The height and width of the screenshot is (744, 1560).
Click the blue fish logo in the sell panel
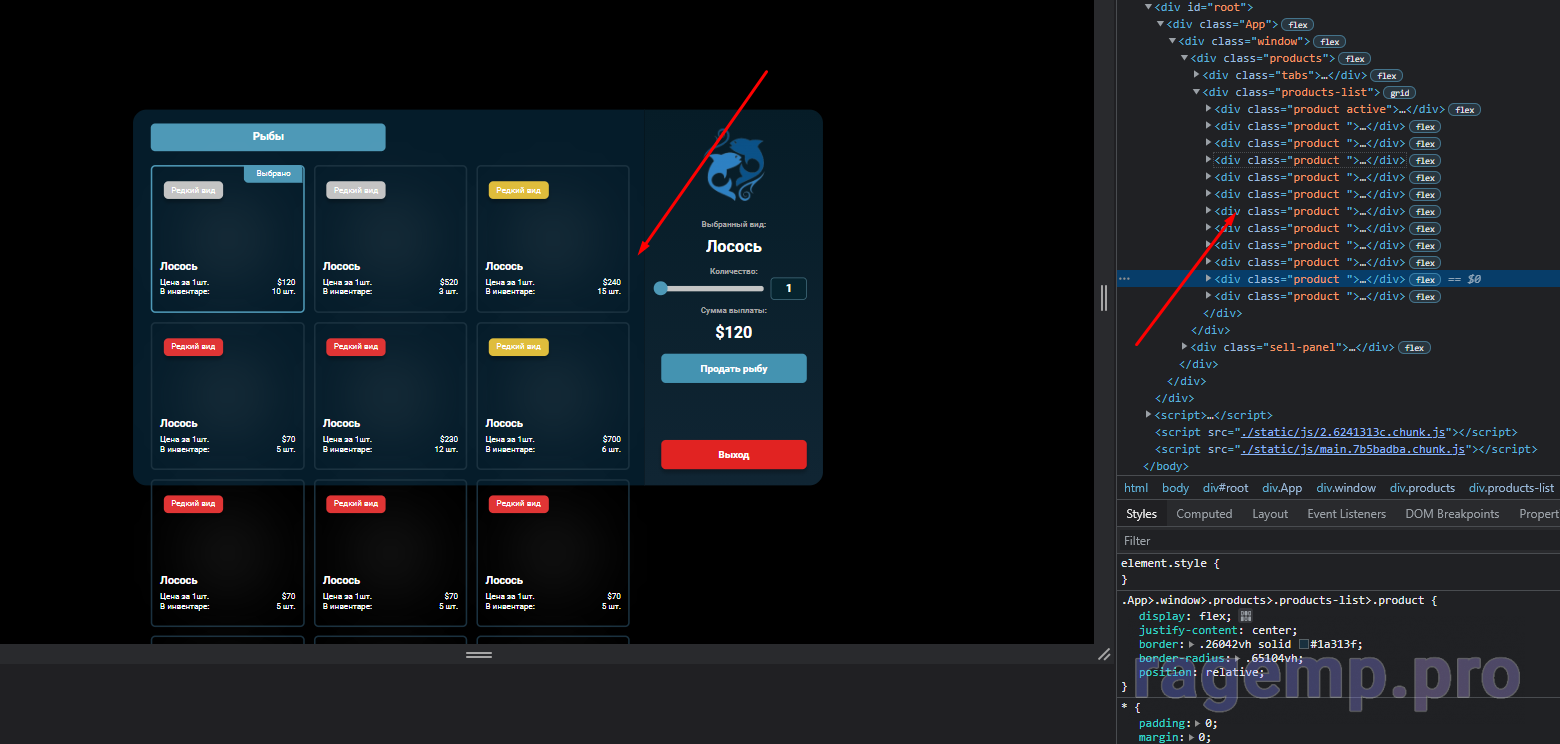pos(734,166)
